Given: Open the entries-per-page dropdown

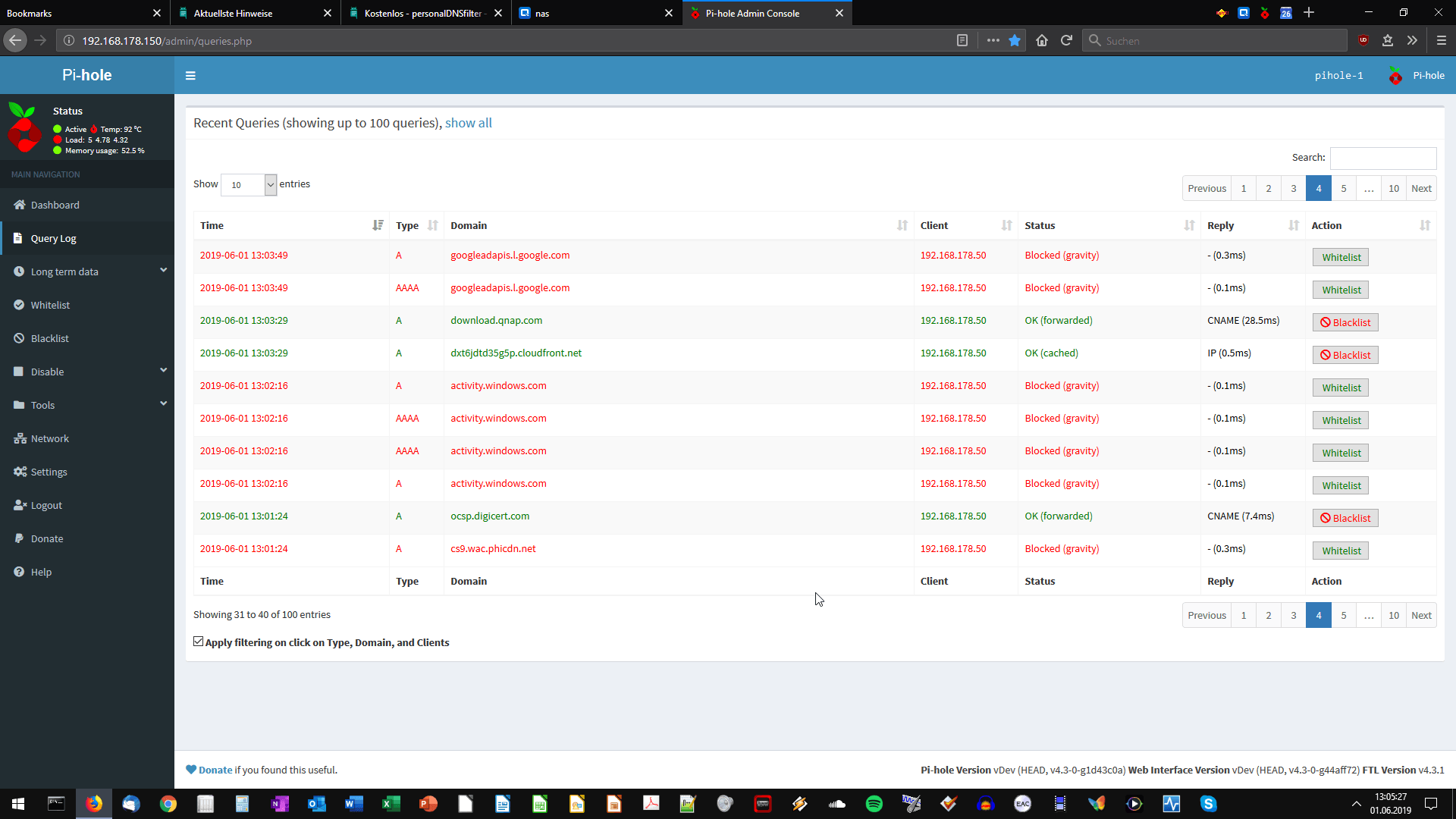Looking at the screenshot, I should point(249,184).
